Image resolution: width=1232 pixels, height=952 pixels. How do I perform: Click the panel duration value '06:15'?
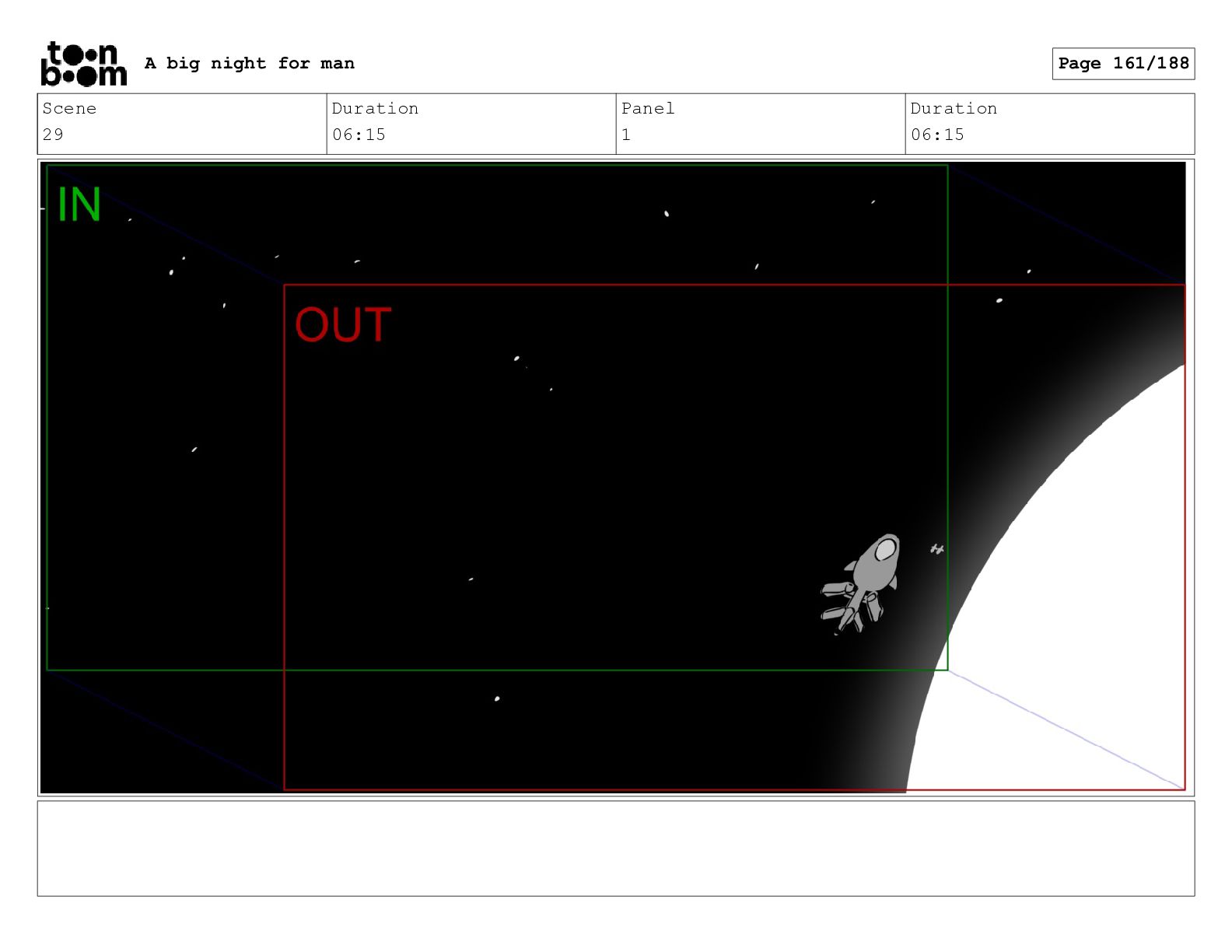pyautogui.click(x=937, y=135)
